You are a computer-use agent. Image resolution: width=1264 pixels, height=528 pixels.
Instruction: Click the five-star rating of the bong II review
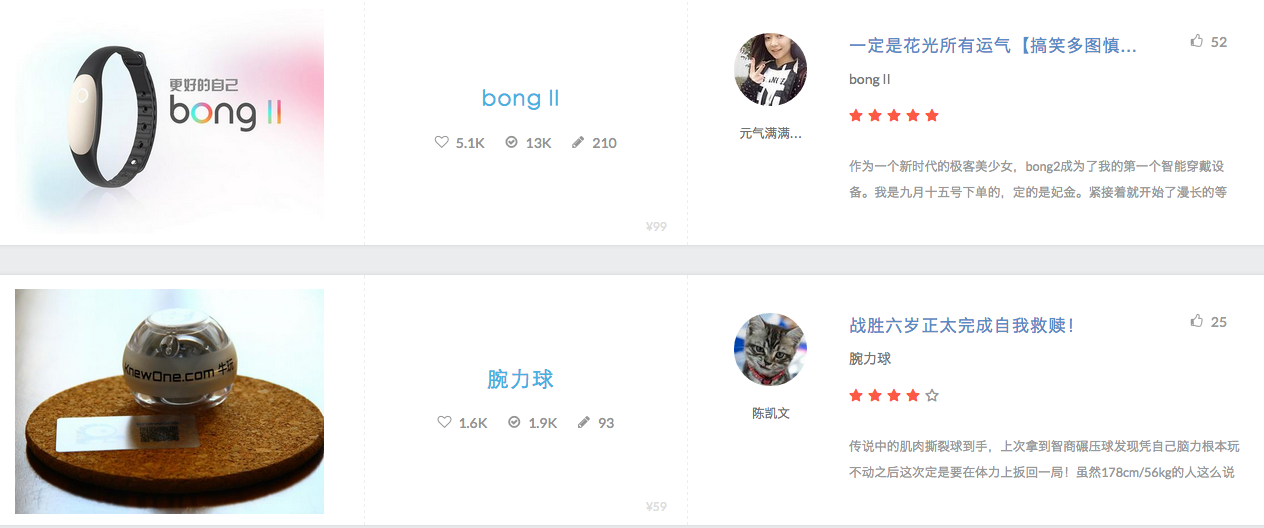894,115
